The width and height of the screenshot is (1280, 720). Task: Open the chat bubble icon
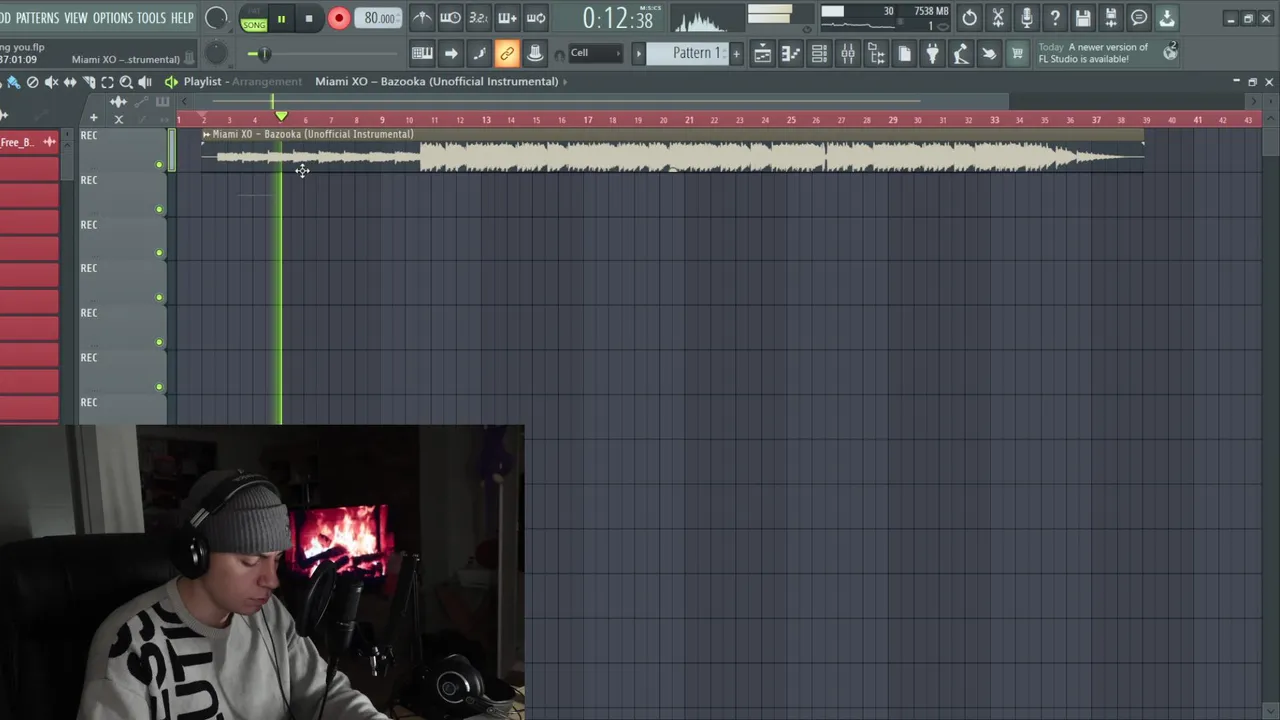click(x=1139, y=18)
